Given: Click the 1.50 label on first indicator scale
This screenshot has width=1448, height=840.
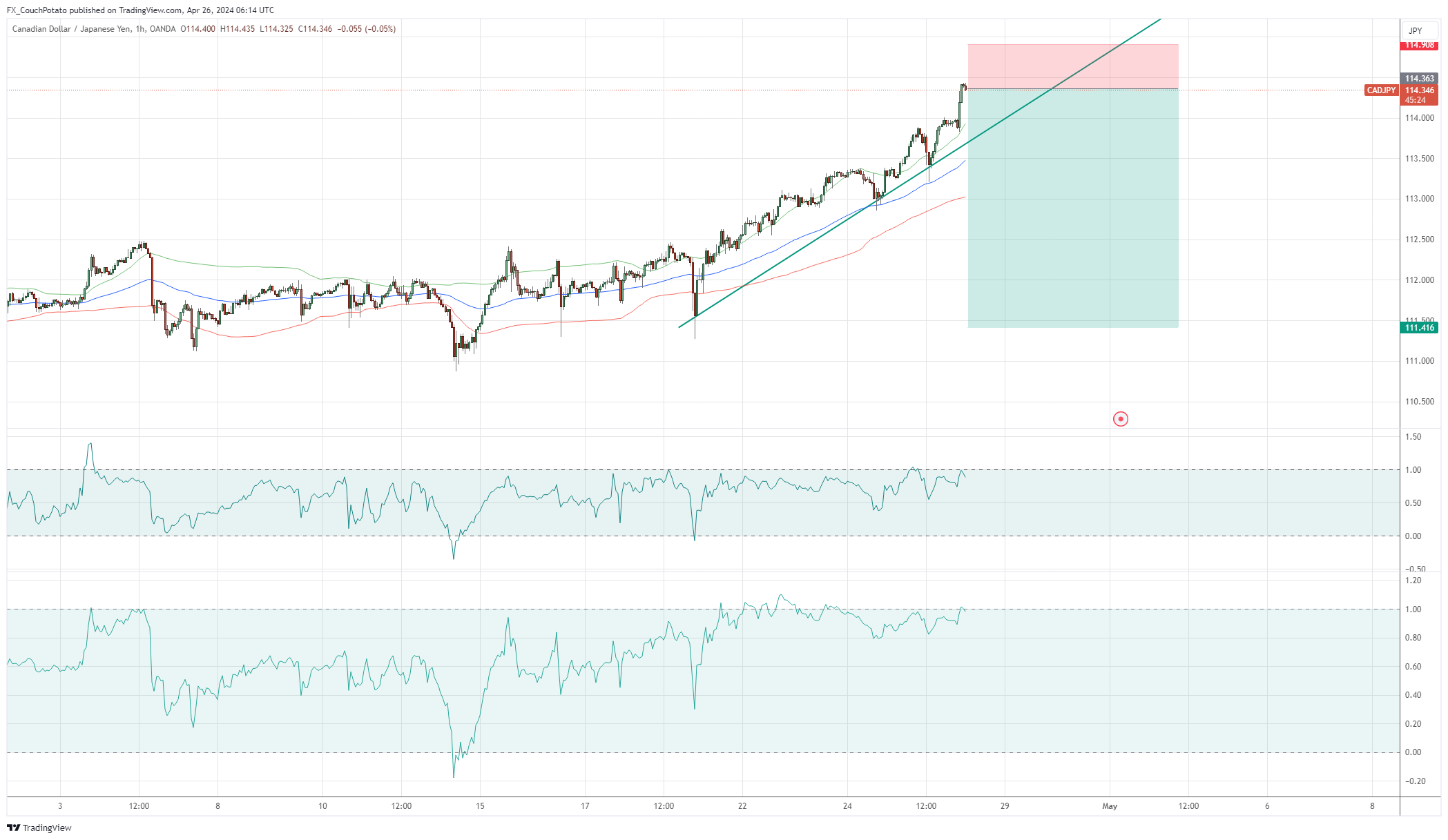Looking at the screenshot, I should 1413,437.
